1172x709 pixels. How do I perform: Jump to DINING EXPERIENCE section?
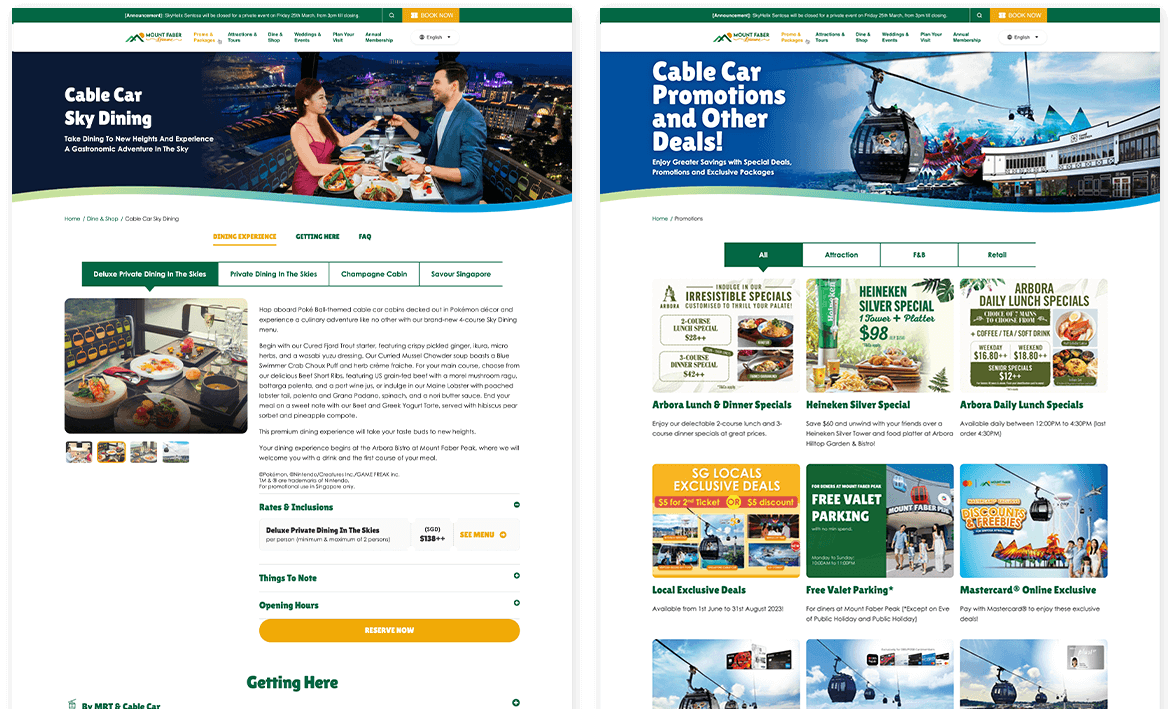click(244, 237)
